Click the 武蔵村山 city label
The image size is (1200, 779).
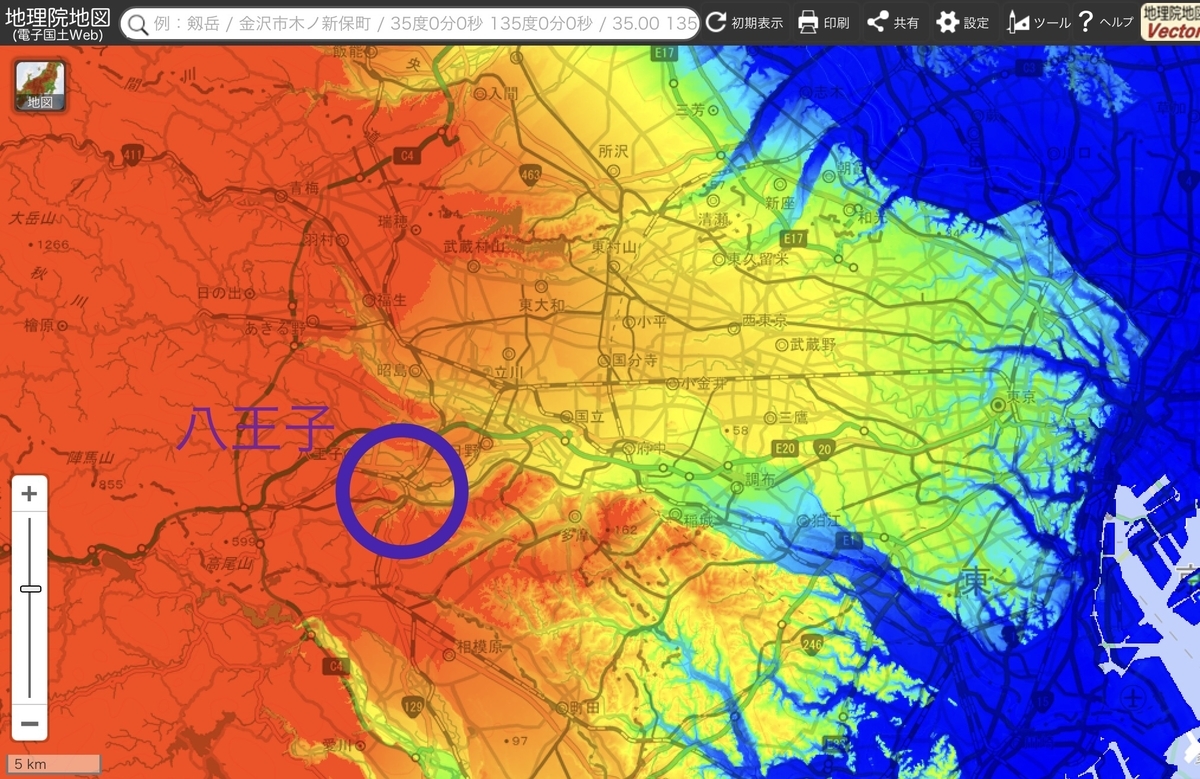click(475, 246)
